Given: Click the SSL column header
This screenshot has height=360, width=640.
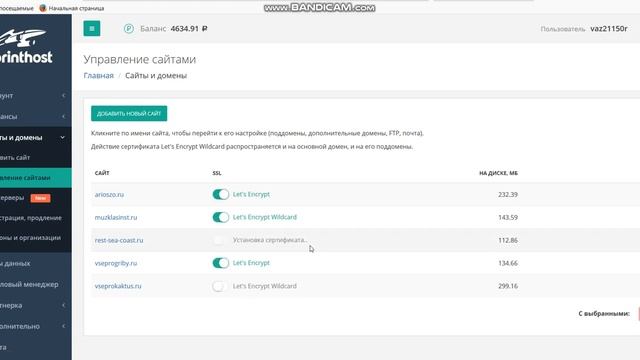Looking at the screenshot, I should pos(217,173).
